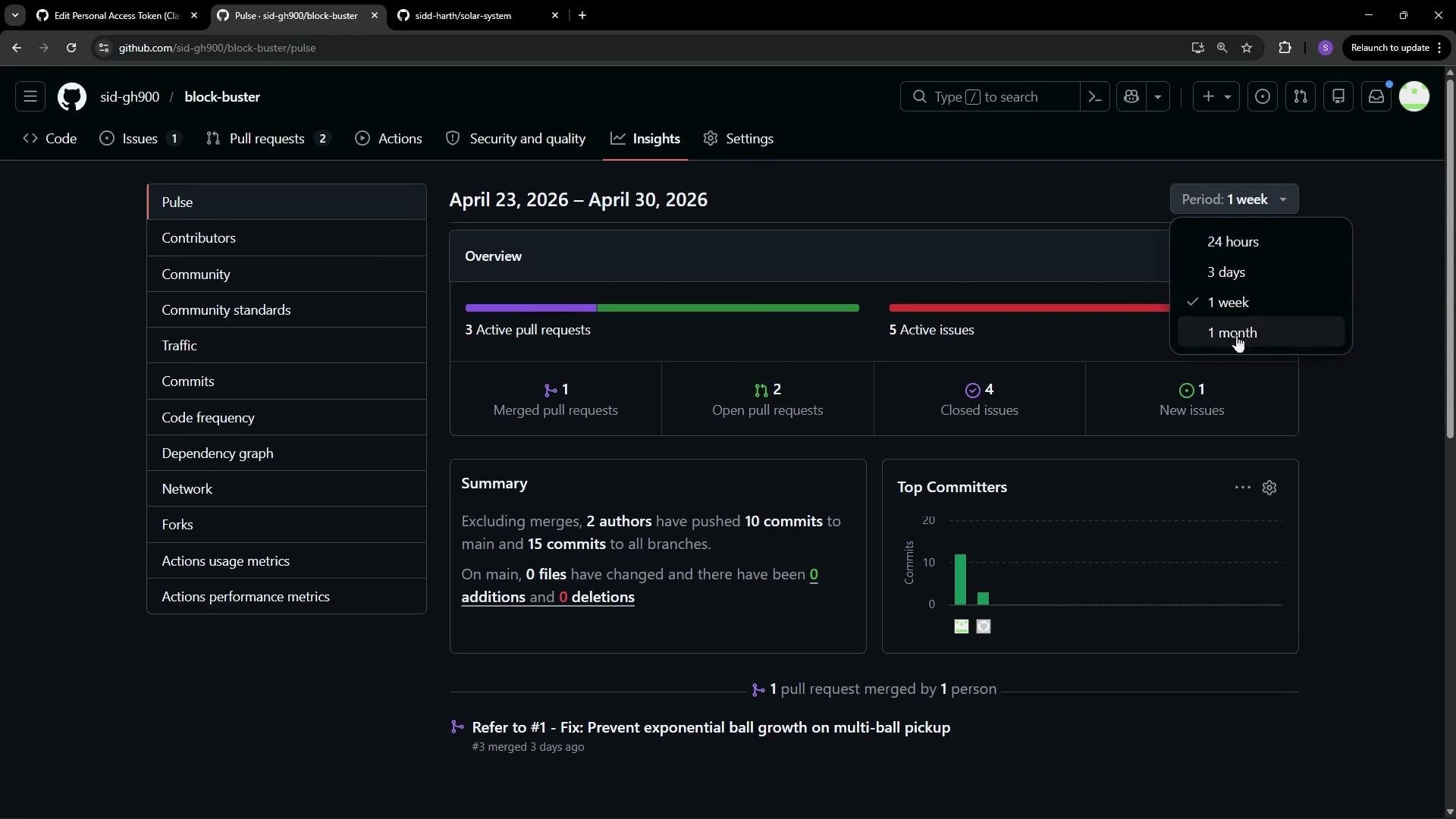This screenshot has width=1456, height=819.
Task: Open Actions usage metrics in sidebar
Action: coord(287,561)
